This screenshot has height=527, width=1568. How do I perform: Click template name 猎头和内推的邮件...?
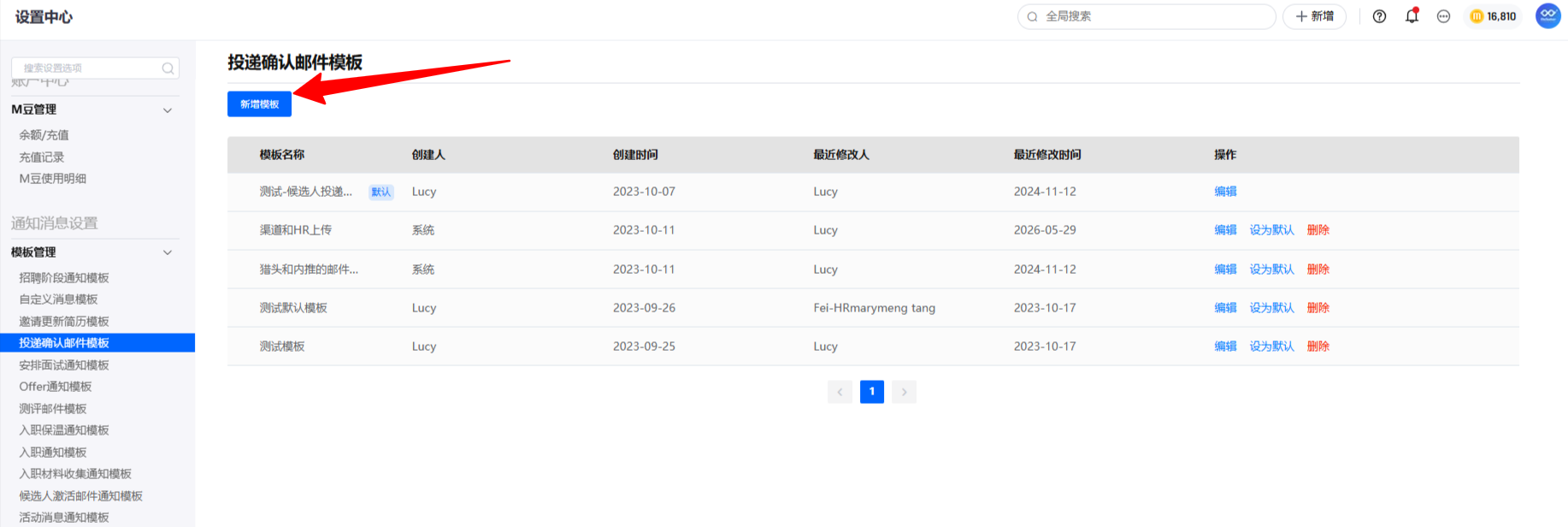coord(309,269)
